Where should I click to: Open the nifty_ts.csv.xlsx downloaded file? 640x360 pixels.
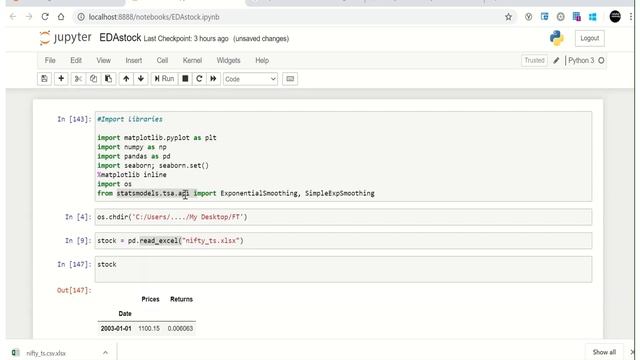(x=46, y=353)
